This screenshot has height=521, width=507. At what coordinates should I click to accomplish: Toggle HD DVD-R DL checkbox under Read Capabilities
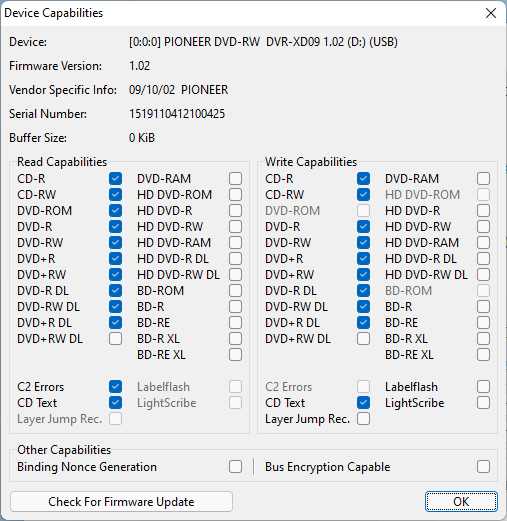pos(235,259)
